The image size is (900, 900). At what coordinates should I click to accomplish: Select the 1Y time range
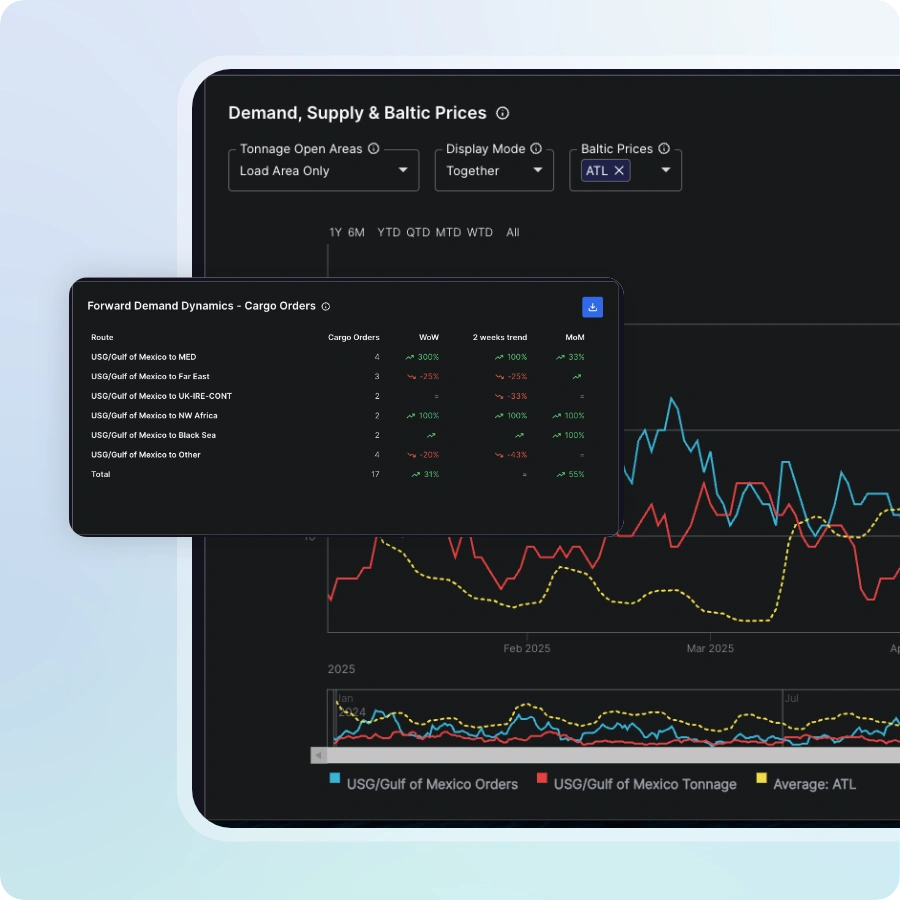click(335, 232)
